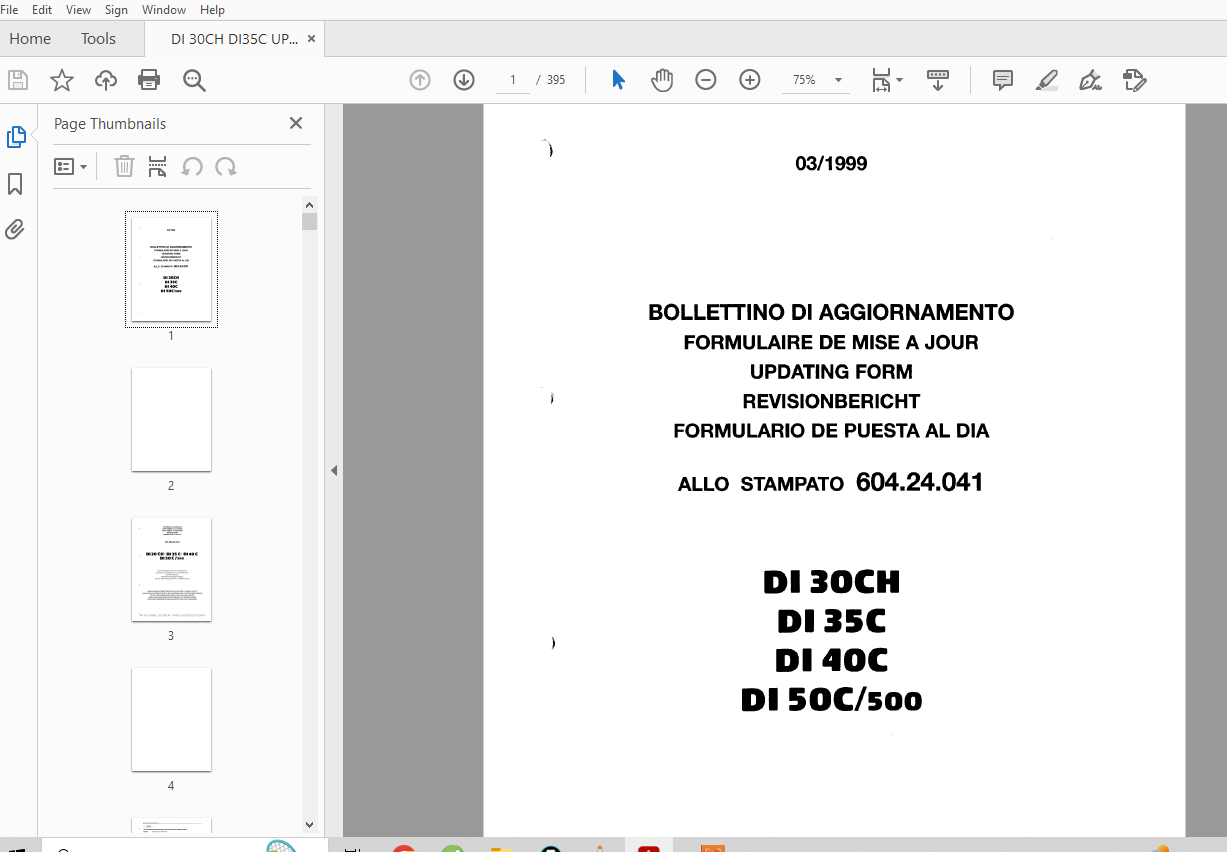1227x852 pixels.
Task: Open the Edit menu
Action: click(x=42, y=10)
